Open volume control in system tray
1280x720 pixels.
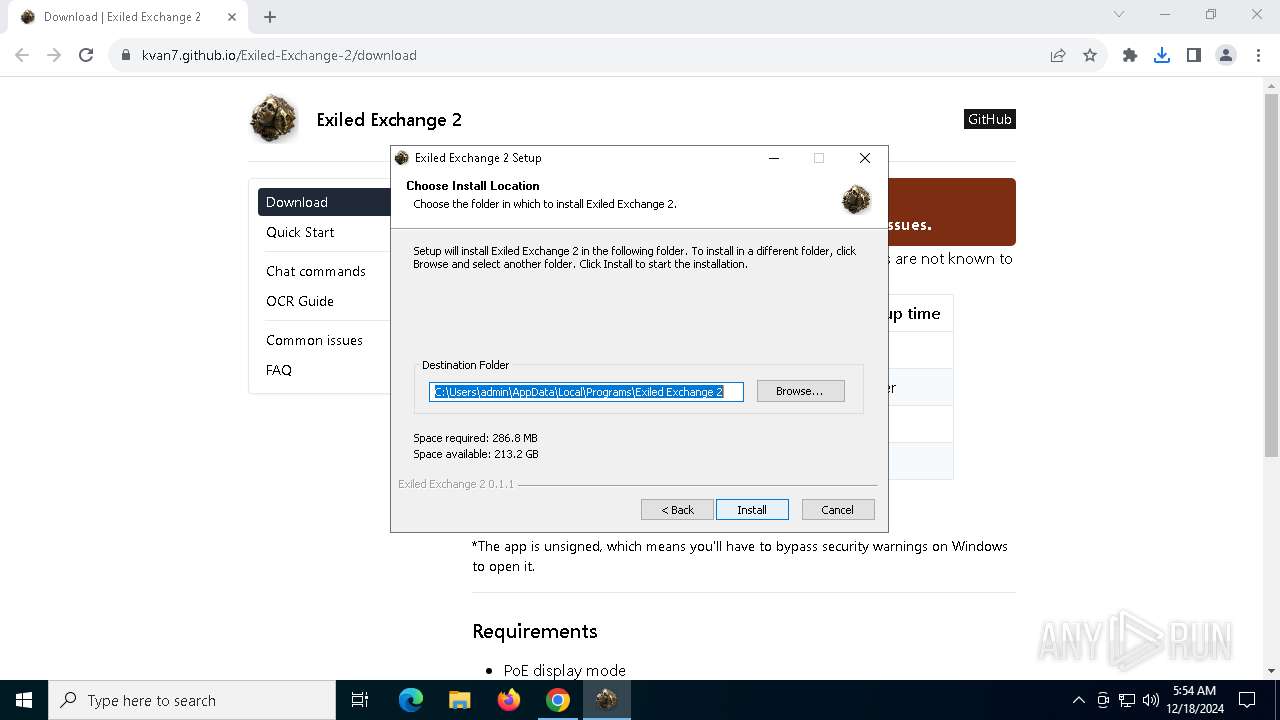(x=1151, y=700)
